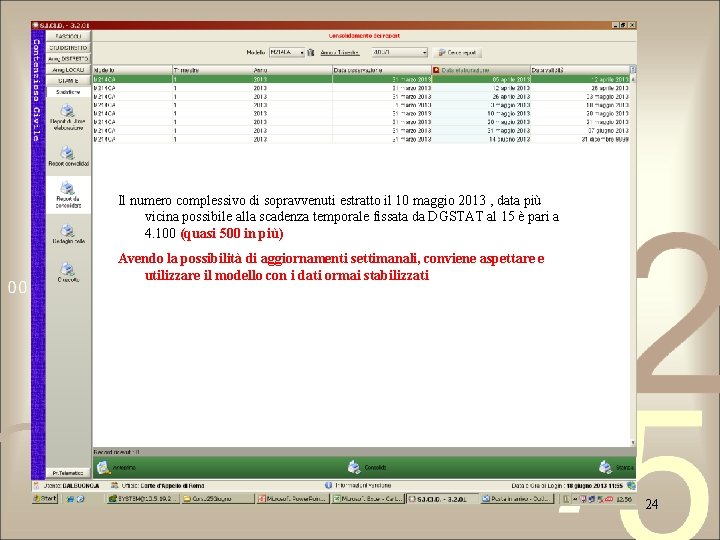Sort by the Data elaborazione column header
The image size is (720, 540).
click(x=481, y=70)
